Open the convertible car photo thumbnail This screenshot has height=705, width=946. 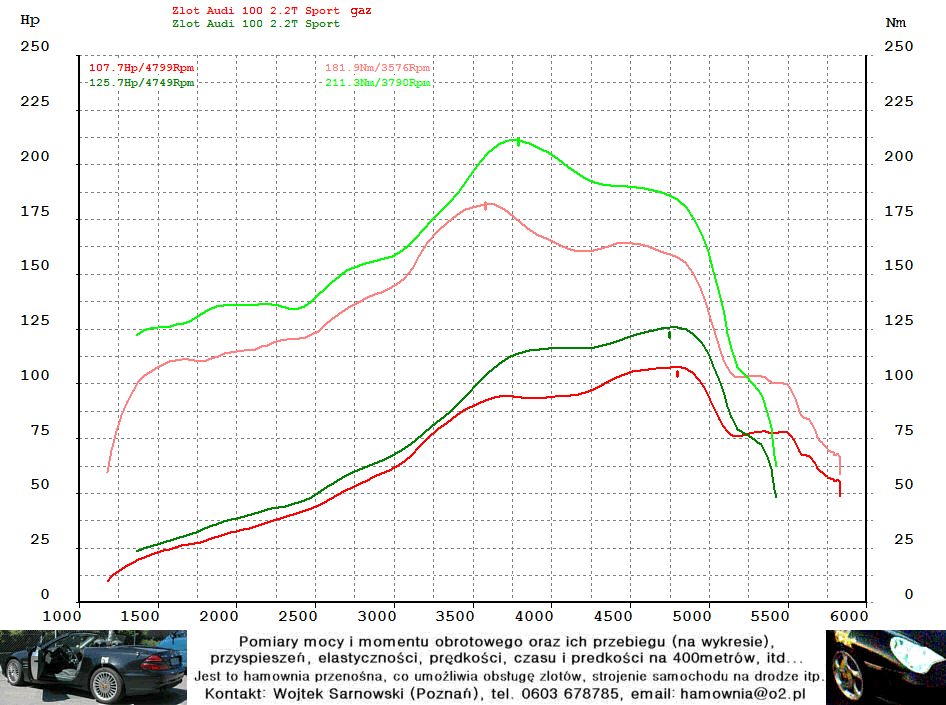tap(94, 668)
